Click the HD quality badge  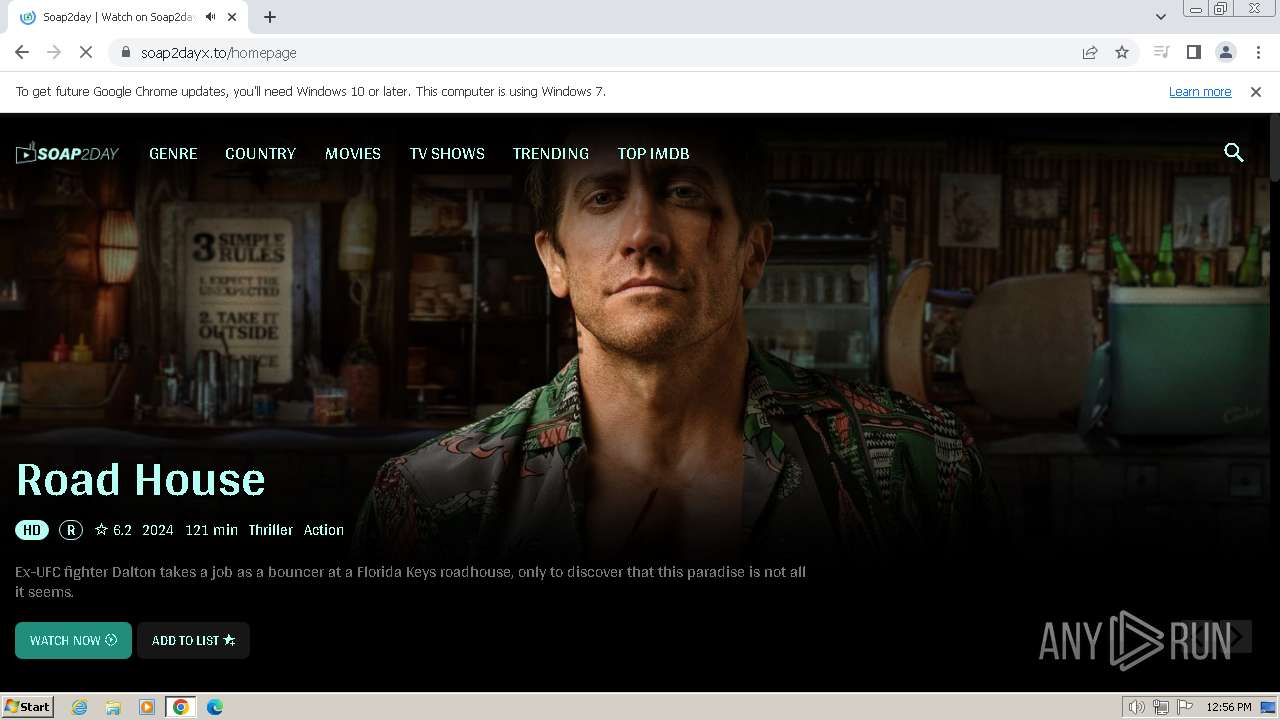[32, 530]
